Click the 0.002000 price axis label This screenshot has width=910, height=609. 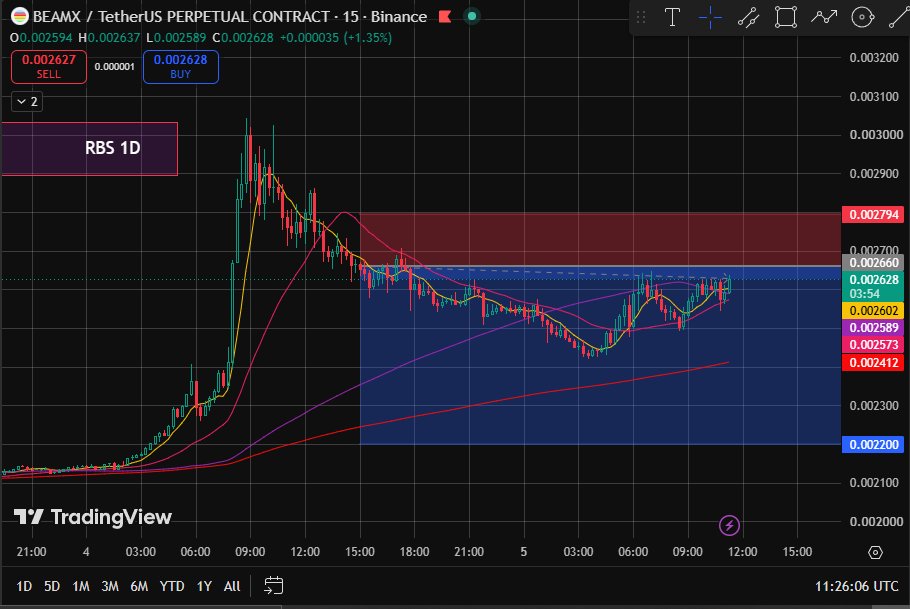coord(876,521)
